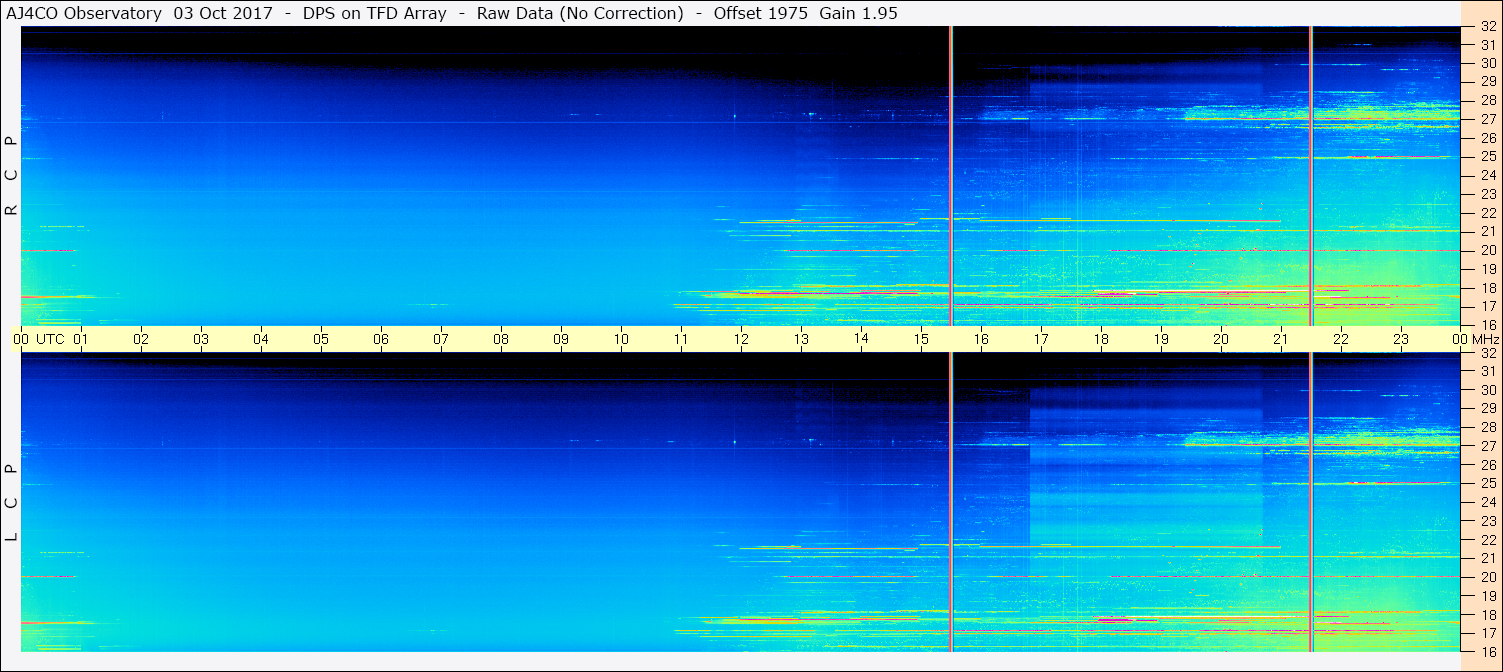The height and width of the screenshot is (672, 1503).
Task: Click the 26 MHz label on LCP scale
Action: click(1487, 465)
